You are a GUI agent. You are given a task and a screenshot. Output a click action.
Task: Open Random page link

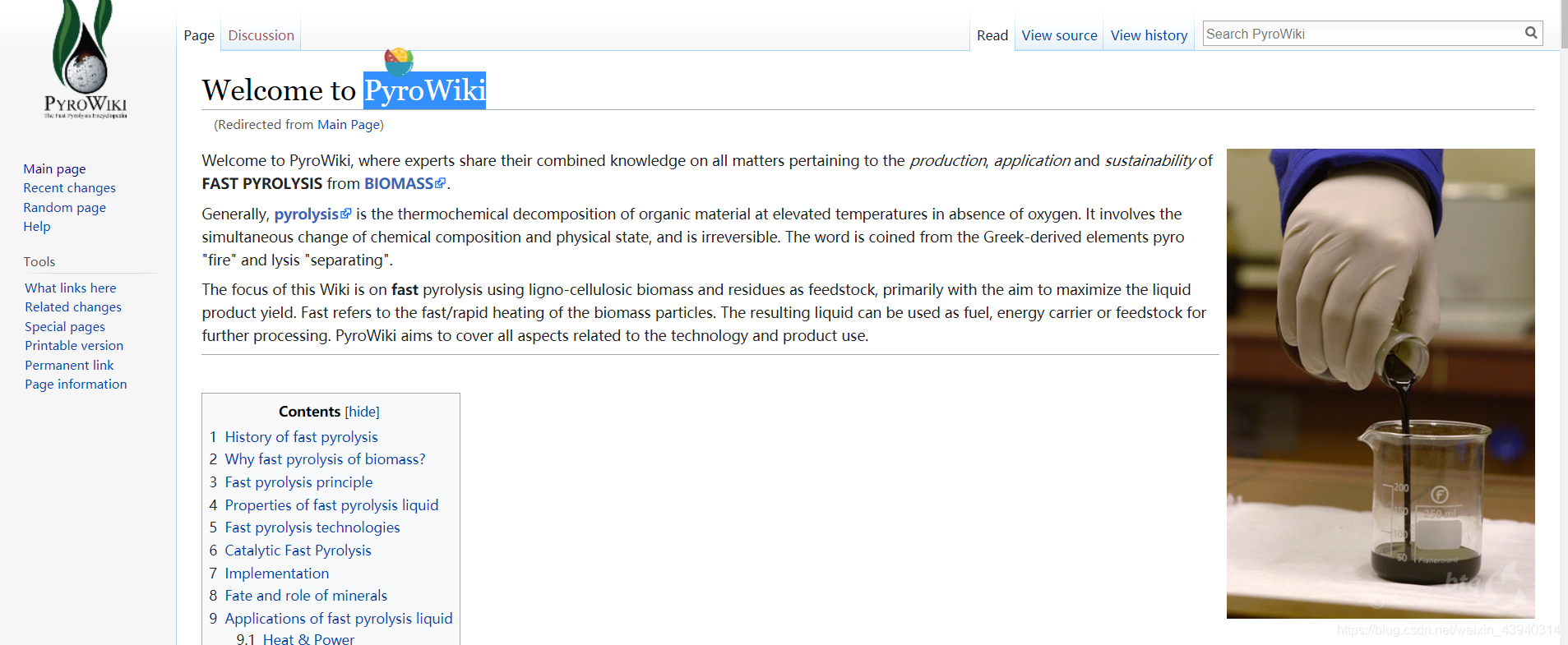click(x=64, y=207)
